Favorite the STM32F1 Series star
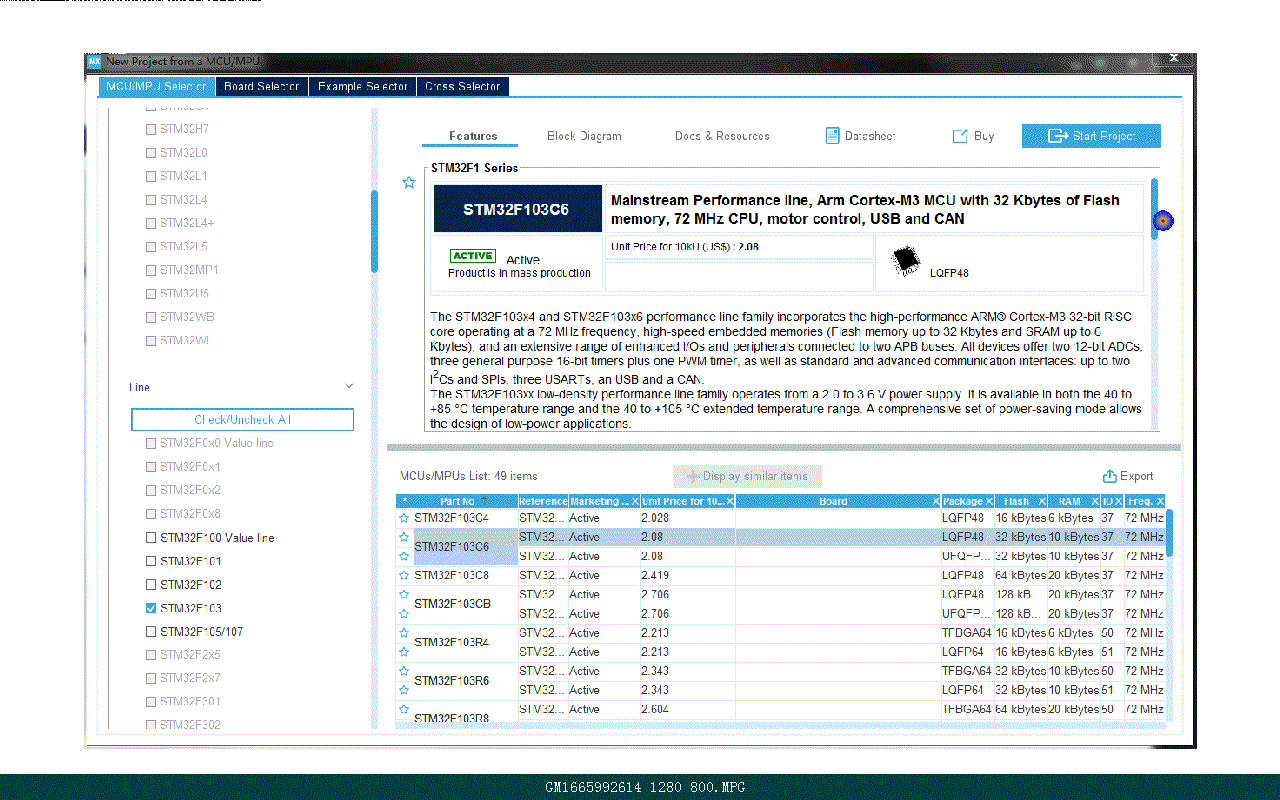 408,183
